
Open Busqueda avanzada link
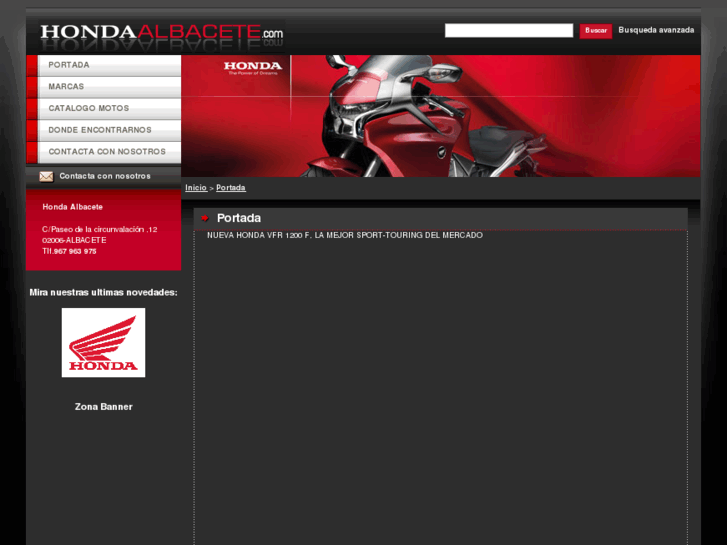pos(656,30)
